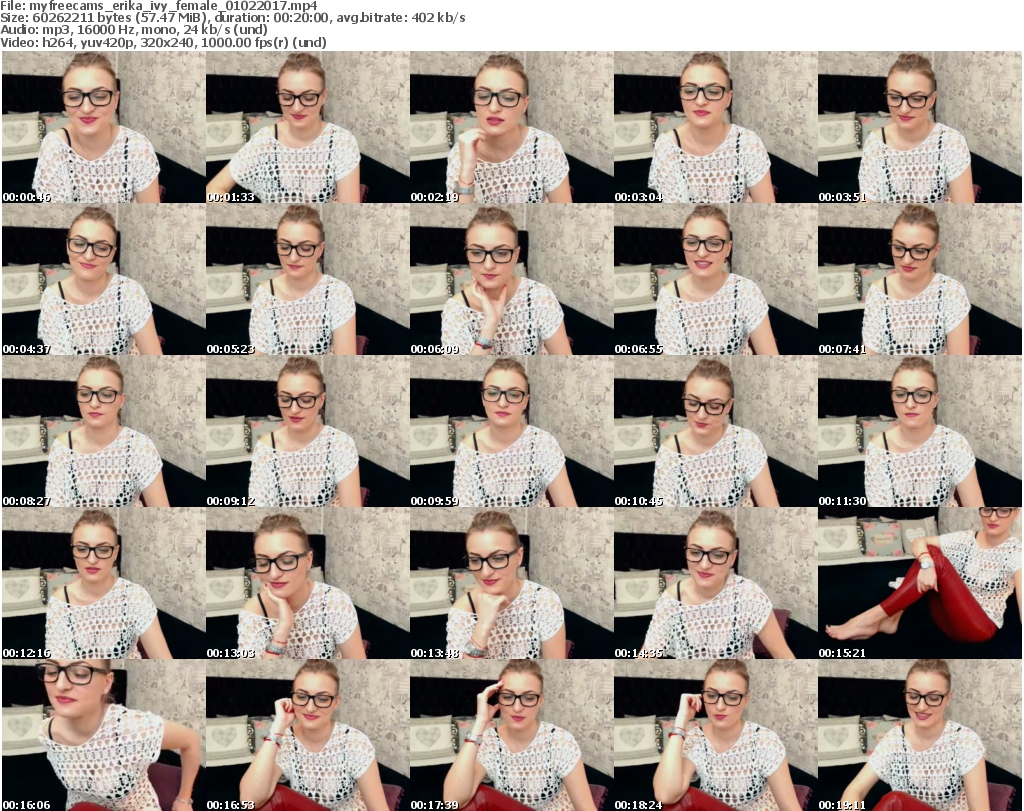1024x811 pixels.
Task: Click the file size text '60262211 bytes (57.47 MiB)'
Action: coord(119,18)
